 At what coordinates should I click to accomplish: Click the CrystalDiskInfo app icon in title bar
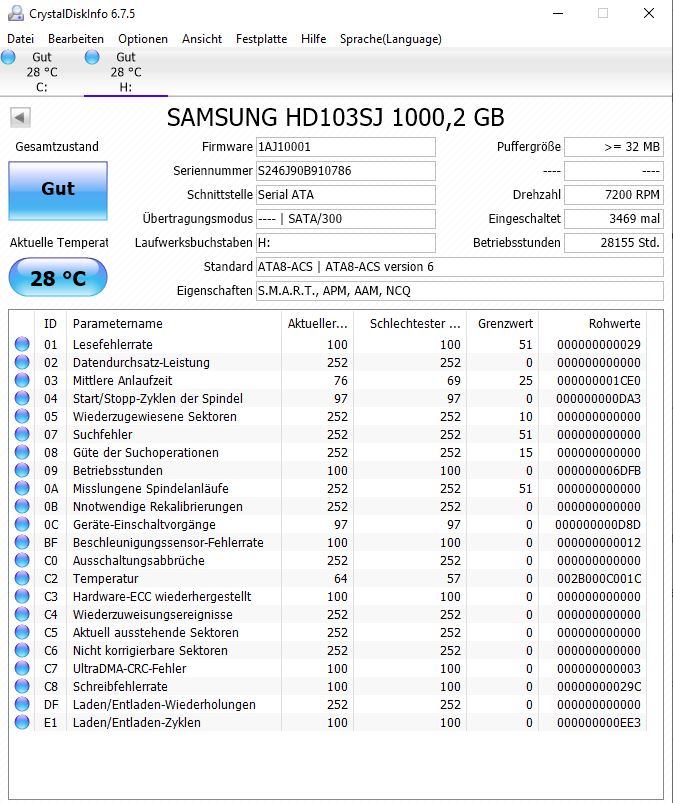point(15,13)
